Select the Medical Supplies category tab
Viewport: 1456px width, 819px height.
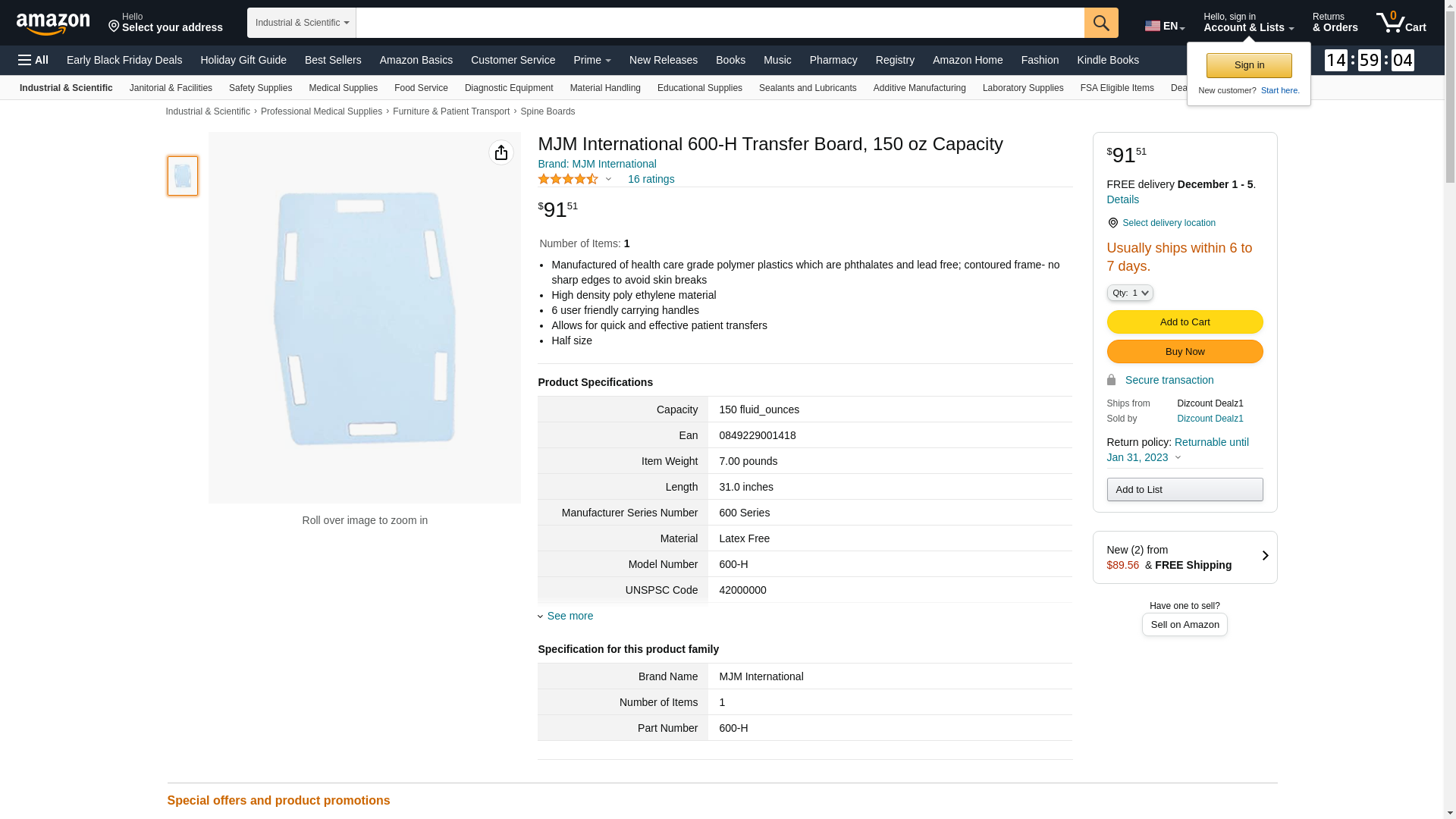343,88
